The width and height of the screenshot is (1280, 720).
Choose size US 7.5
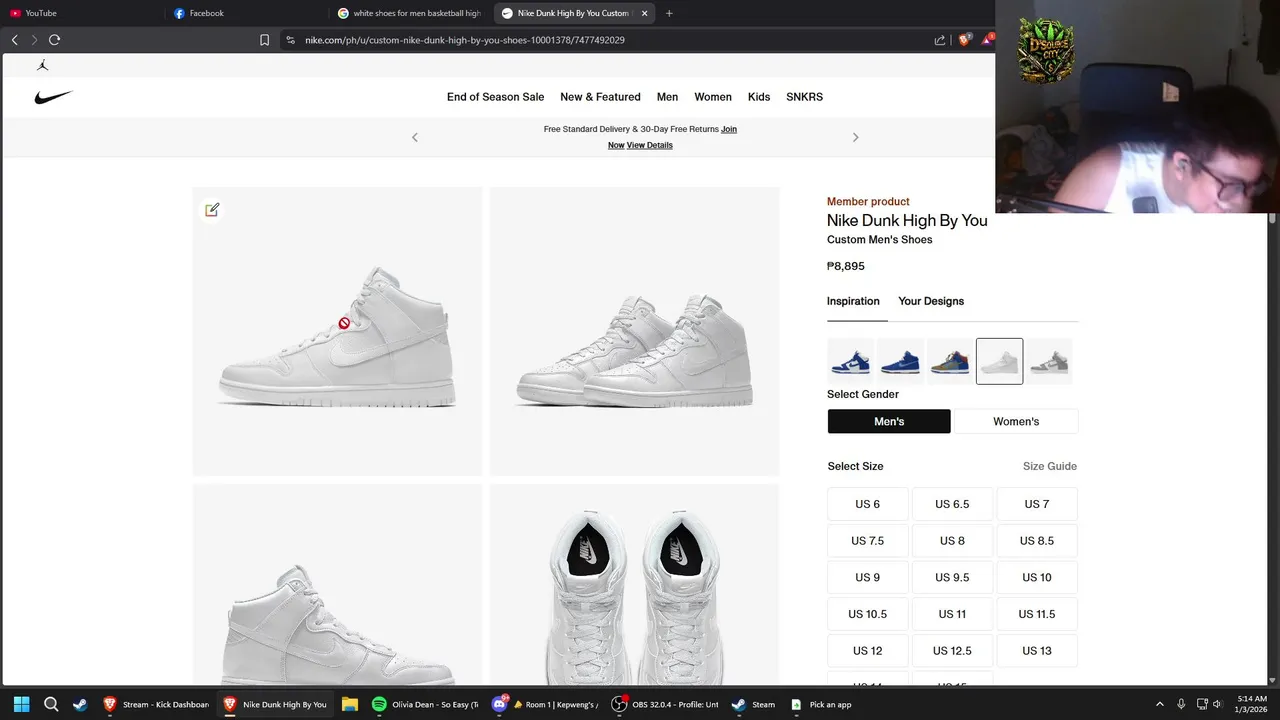point(868,541)
